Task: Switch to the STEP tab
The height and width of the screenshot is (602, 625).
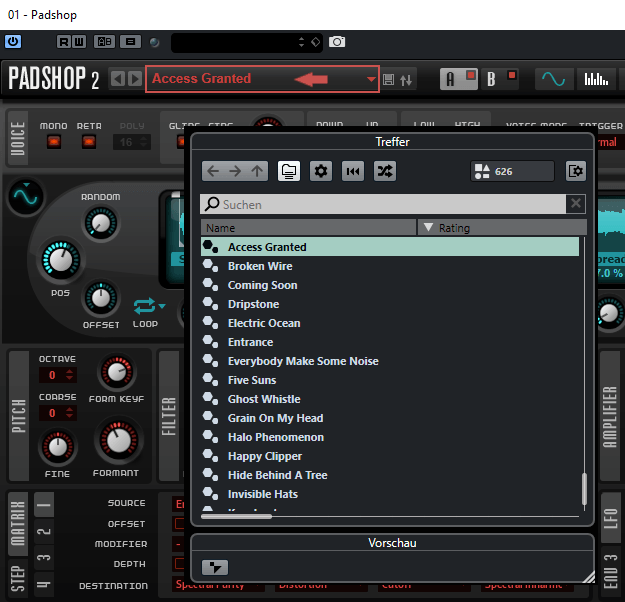Action: pyautogui.click(x=18, y=578)
